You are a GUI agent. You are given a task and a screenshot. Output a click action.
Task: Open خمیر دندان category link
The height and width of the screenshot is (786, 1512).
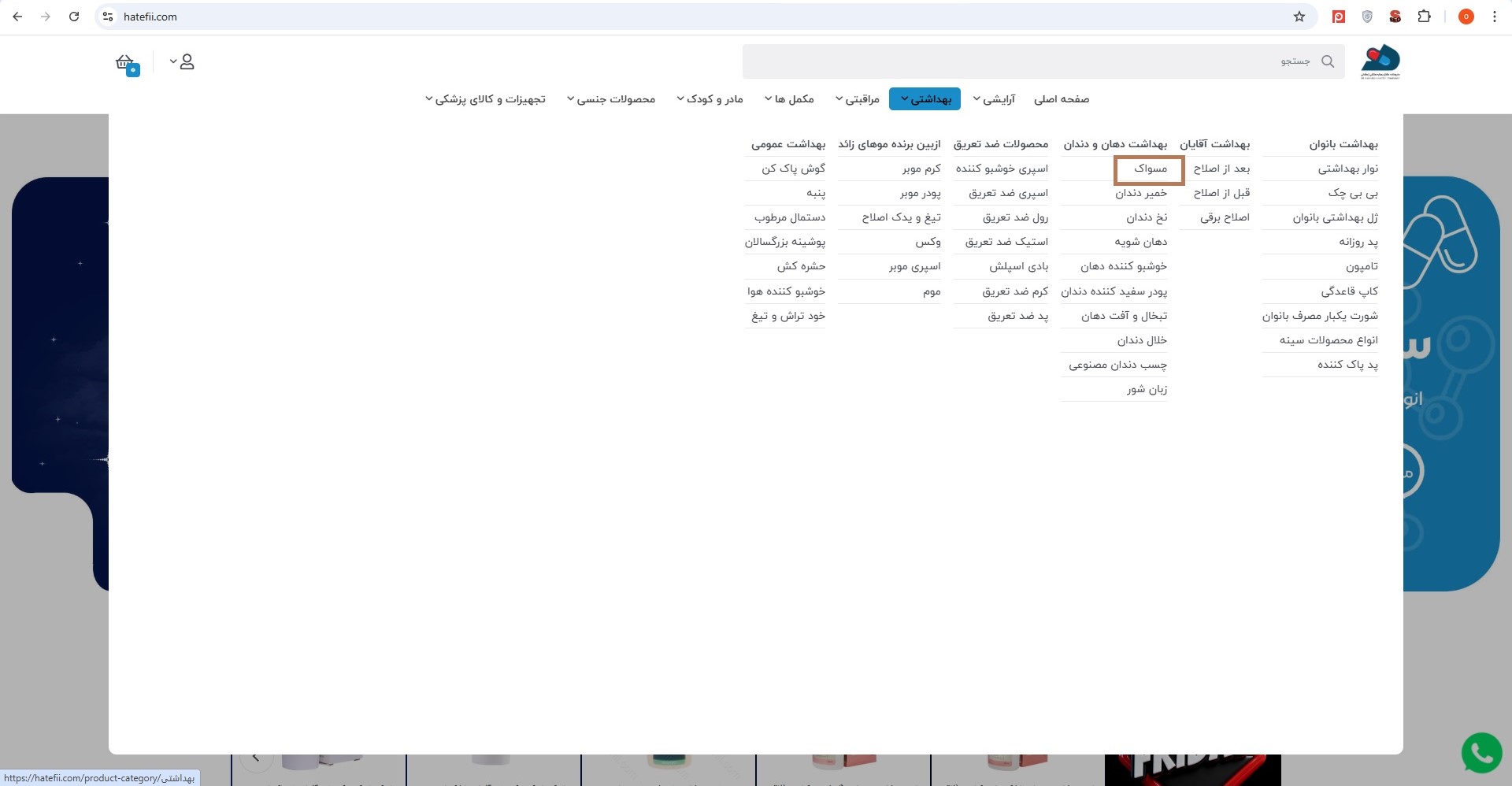pyautogui.click(x=1141, y=193)
